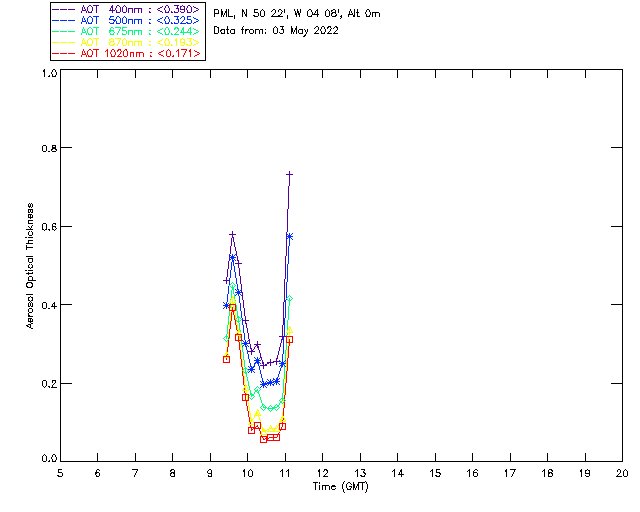Click the x-axis tick label 20
This screenshot has height=512, width=640.
pyautogui.click(x=622, y=473)
